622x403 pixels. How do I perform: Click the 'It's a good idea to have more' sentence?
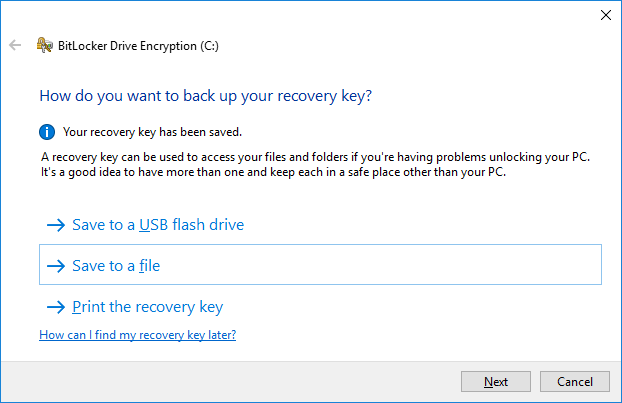pos(273,173)
